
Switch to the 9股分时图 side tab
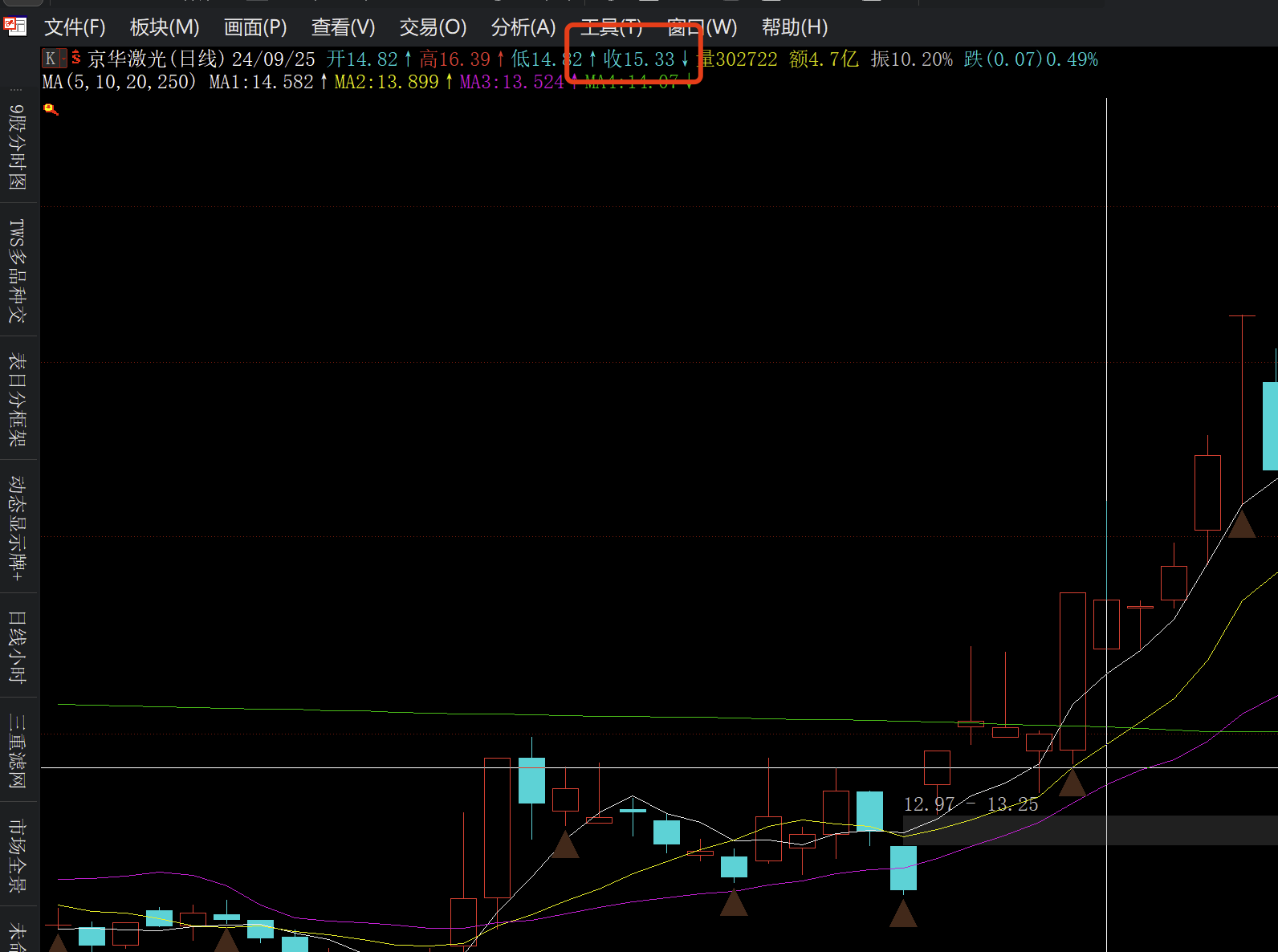point(18,146)
